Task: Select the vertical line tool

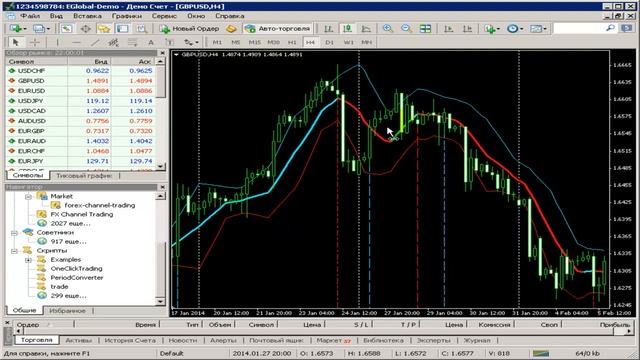Action: pyautogui.click(x=57, y=42)
